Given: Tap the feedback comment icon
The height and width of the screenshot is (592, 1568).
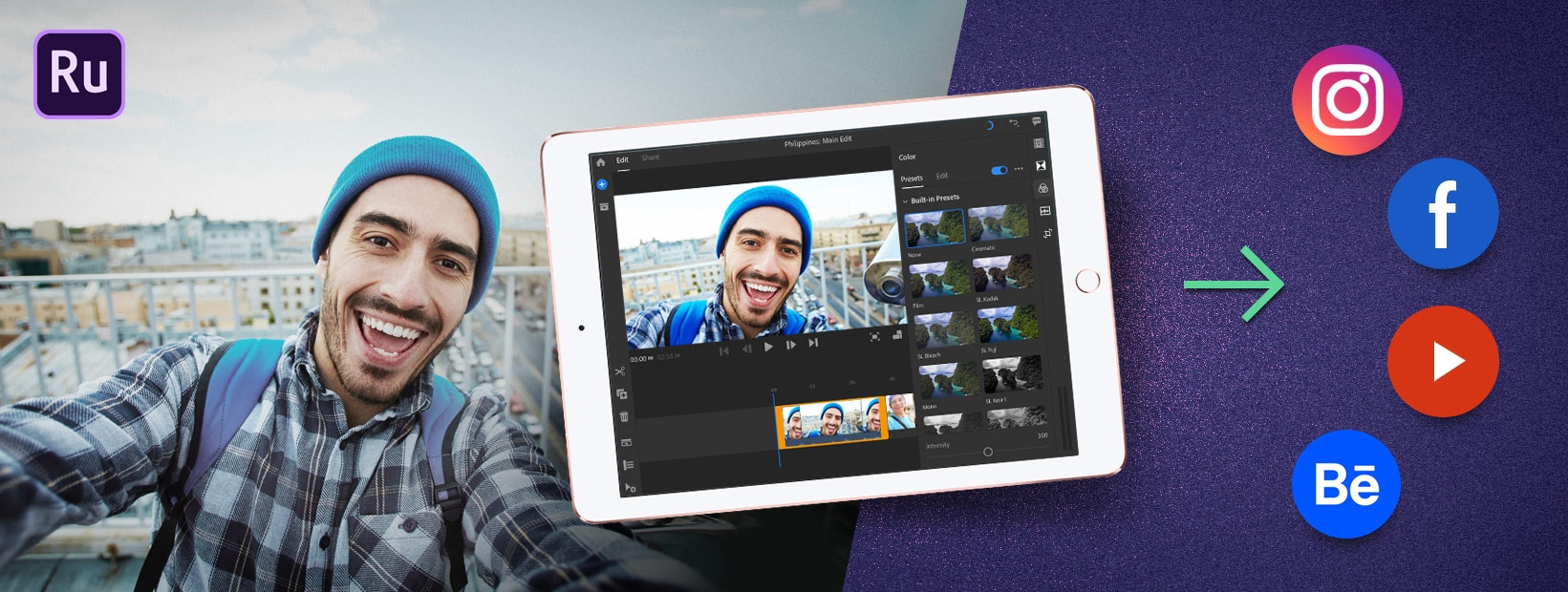Looking at the screenshot, I should pyautogui.click(x=1037, y=121).
